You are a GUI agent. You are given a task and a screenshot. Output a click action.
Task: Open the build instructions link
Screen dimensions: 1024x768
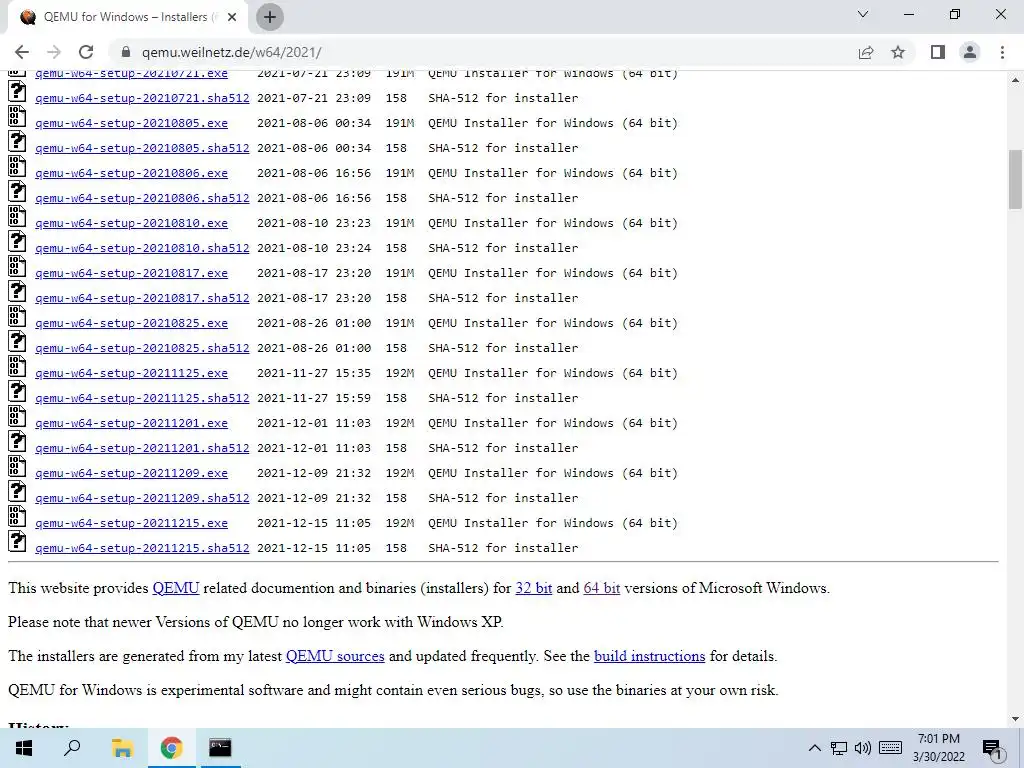[x=649, y=656]
